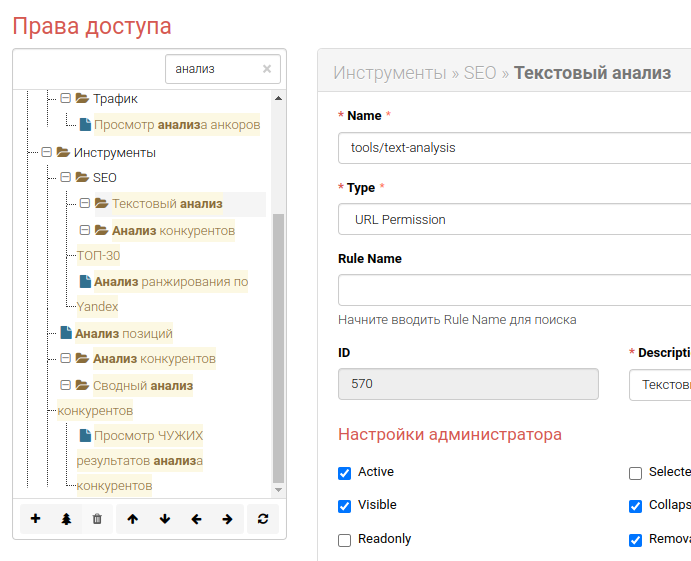Screen dimensions: 691x561
Task: Open Просмотр анализа анкоров item
Action: 176,125
